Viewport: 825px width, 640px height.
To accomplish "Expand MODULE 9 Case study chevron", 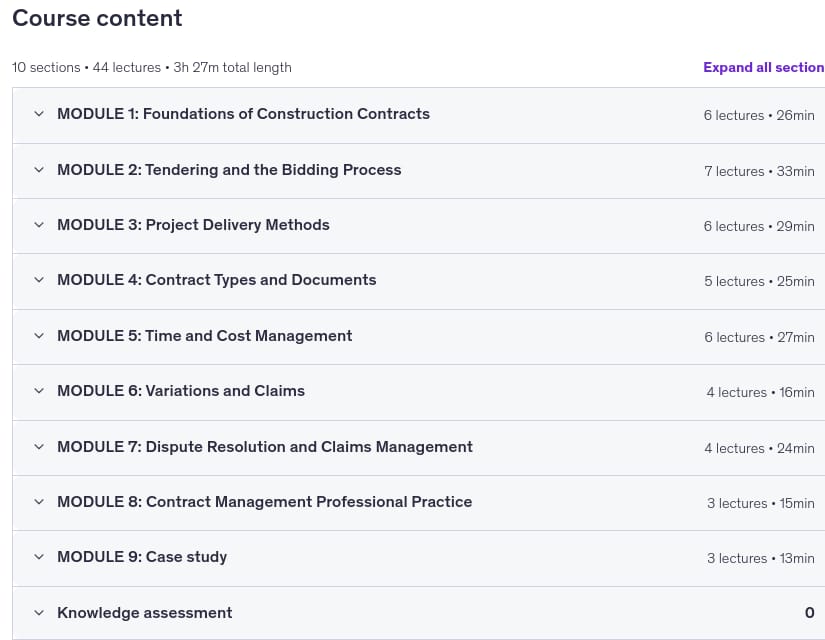I will 39,557.
